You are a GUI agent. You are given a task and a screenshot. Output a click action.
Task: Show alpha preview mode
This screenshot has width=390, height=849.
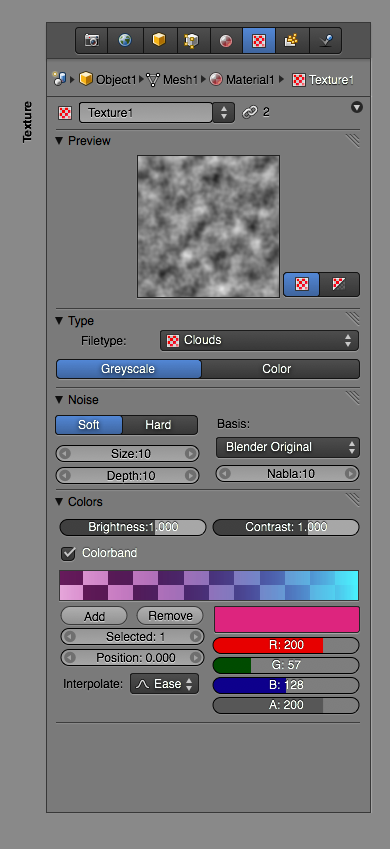(340, 284)
